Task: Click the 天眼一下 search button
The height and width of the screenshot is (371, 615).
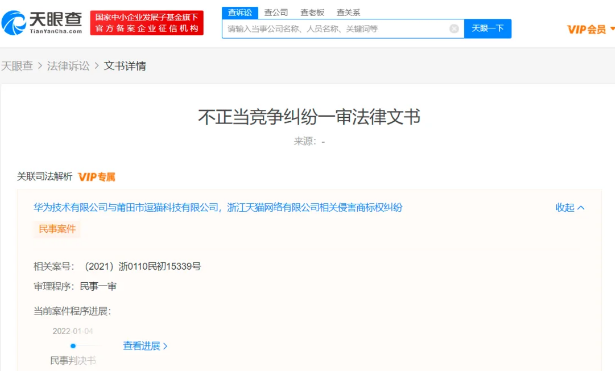Action: coord(488,29)
